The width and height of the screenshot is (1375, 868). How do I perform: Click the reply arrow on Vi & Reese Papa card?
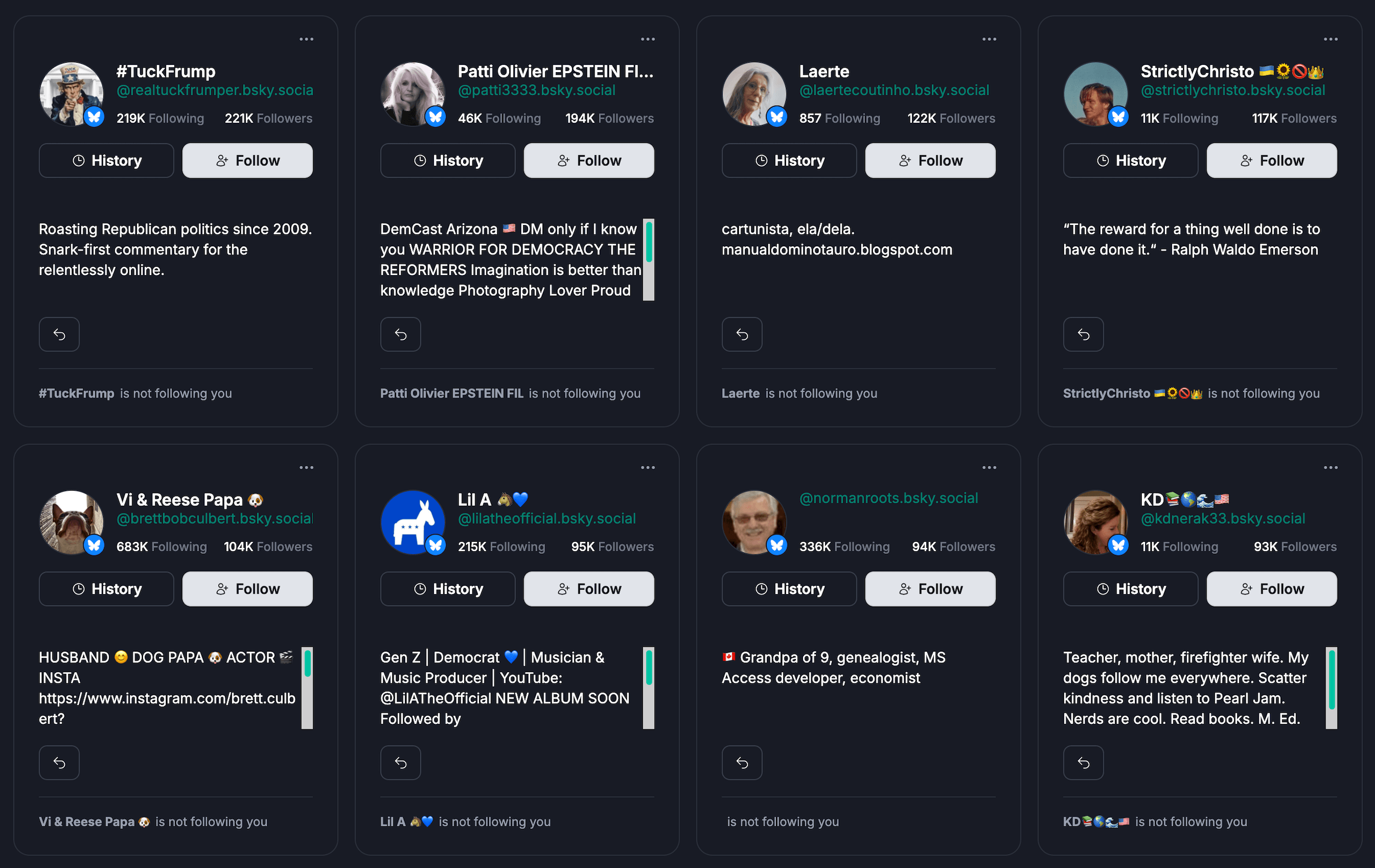pyautogui.click(x=59, y=762)
